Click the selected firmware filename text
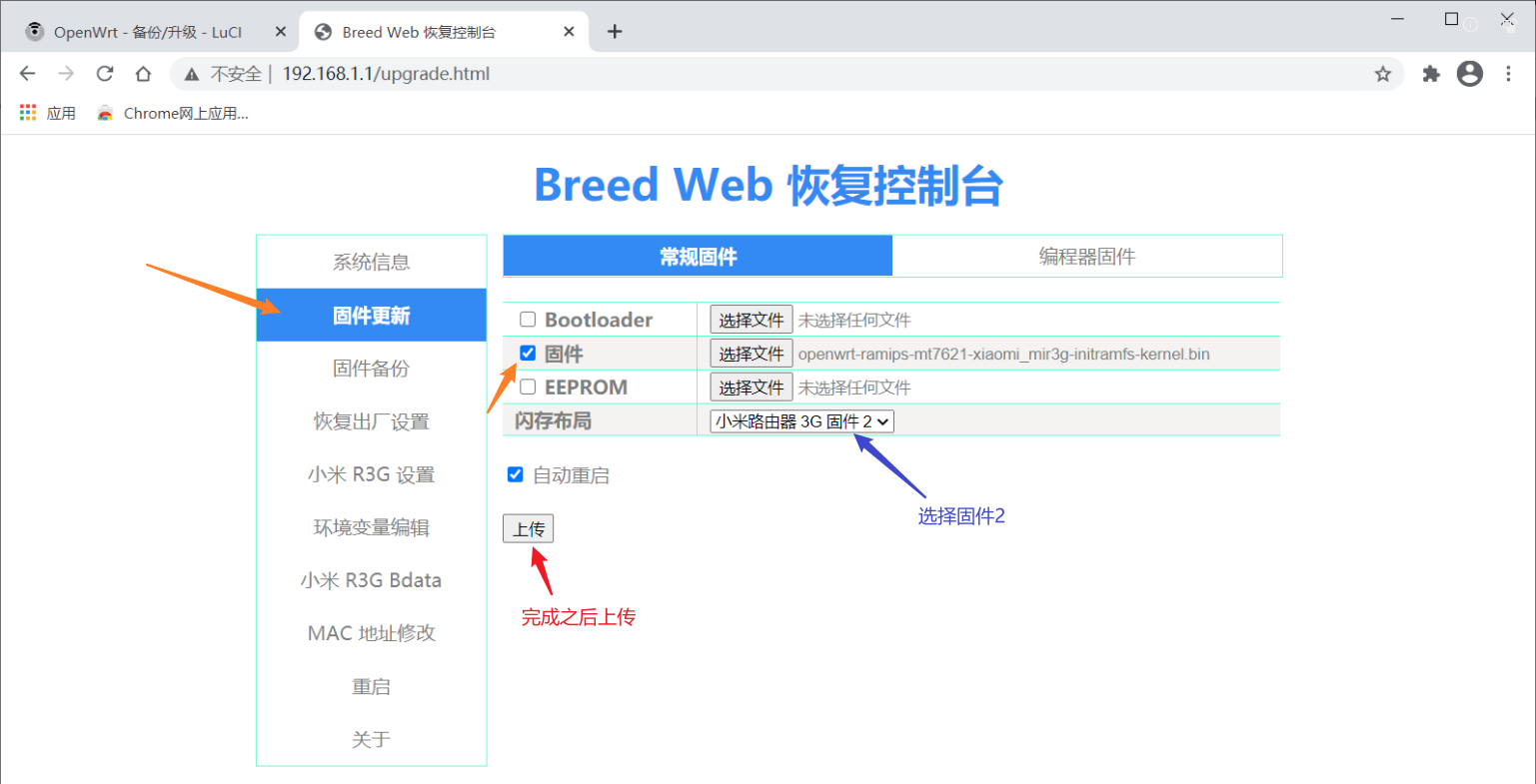The image size is (1536, 784). [x=1003, y=355]
